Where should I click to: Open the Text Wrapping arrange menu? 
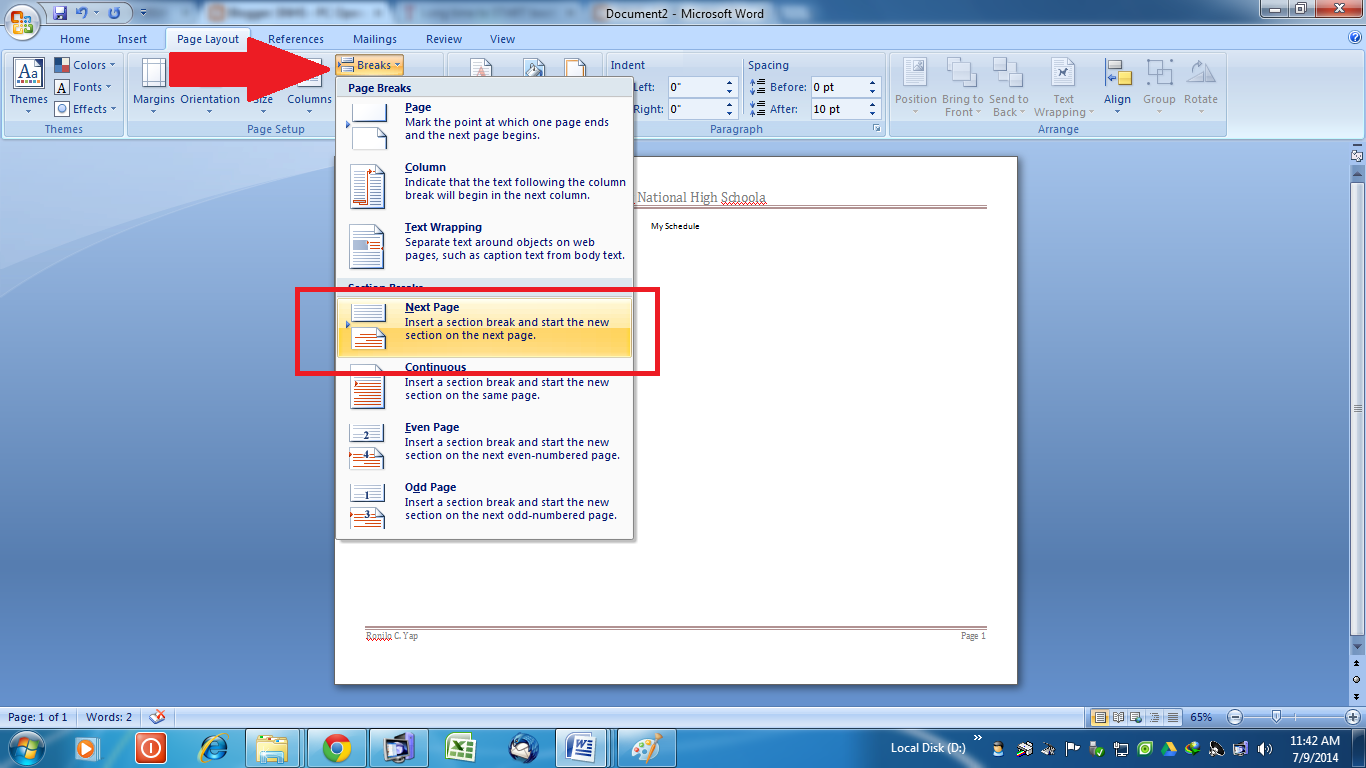point(1063,87)
